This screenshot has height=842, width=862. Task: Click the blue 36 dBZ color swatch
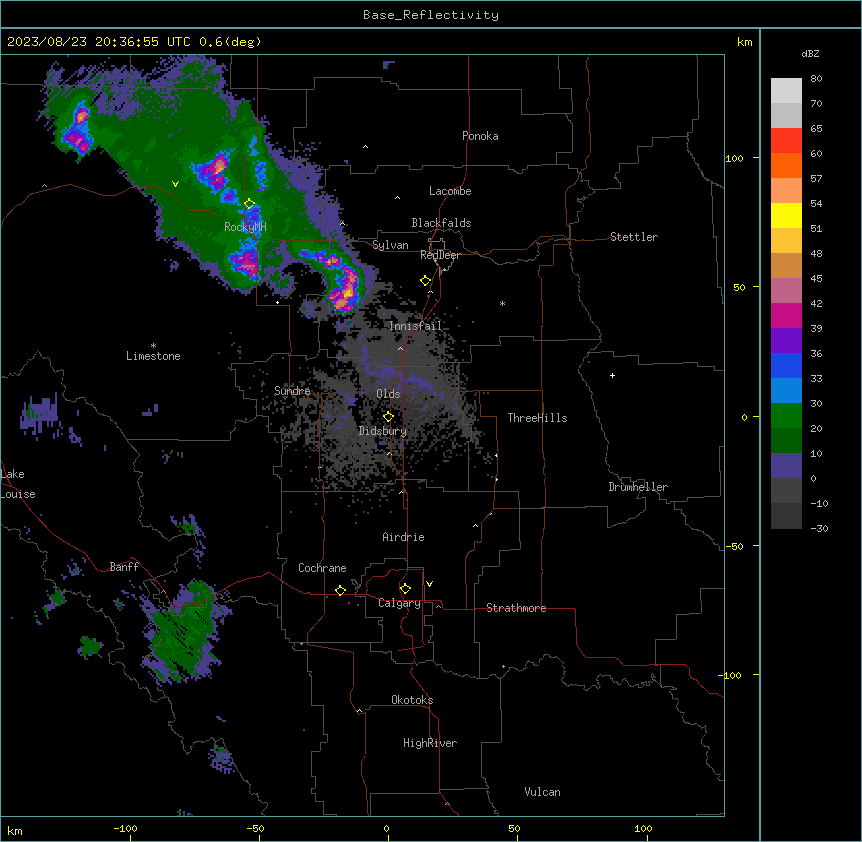click(786, 365)
